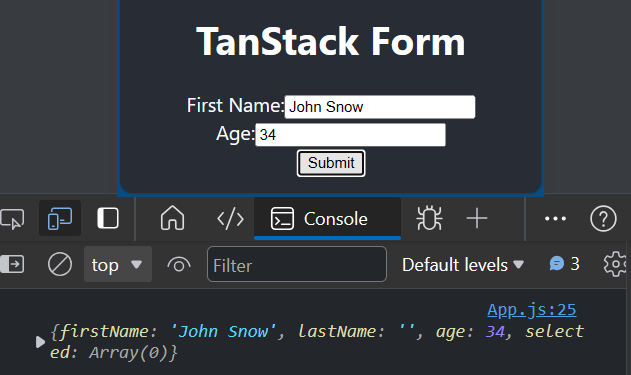Open the 3 issues counter
This screenshot has height=375, width=631.
click(x=564, y=264)
